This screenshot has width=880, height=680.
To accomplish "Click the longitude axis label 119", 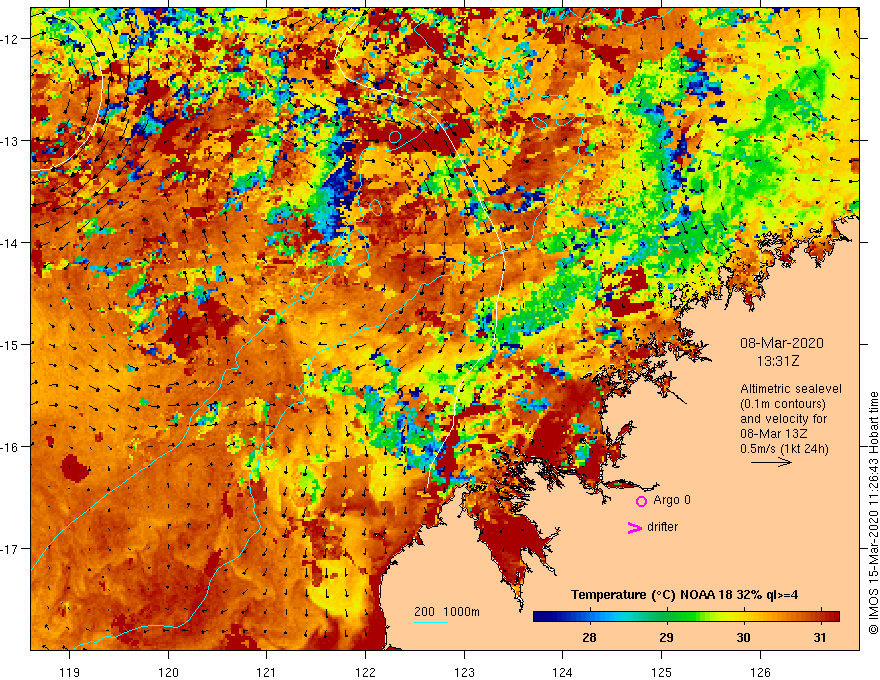I will point(70,672).
